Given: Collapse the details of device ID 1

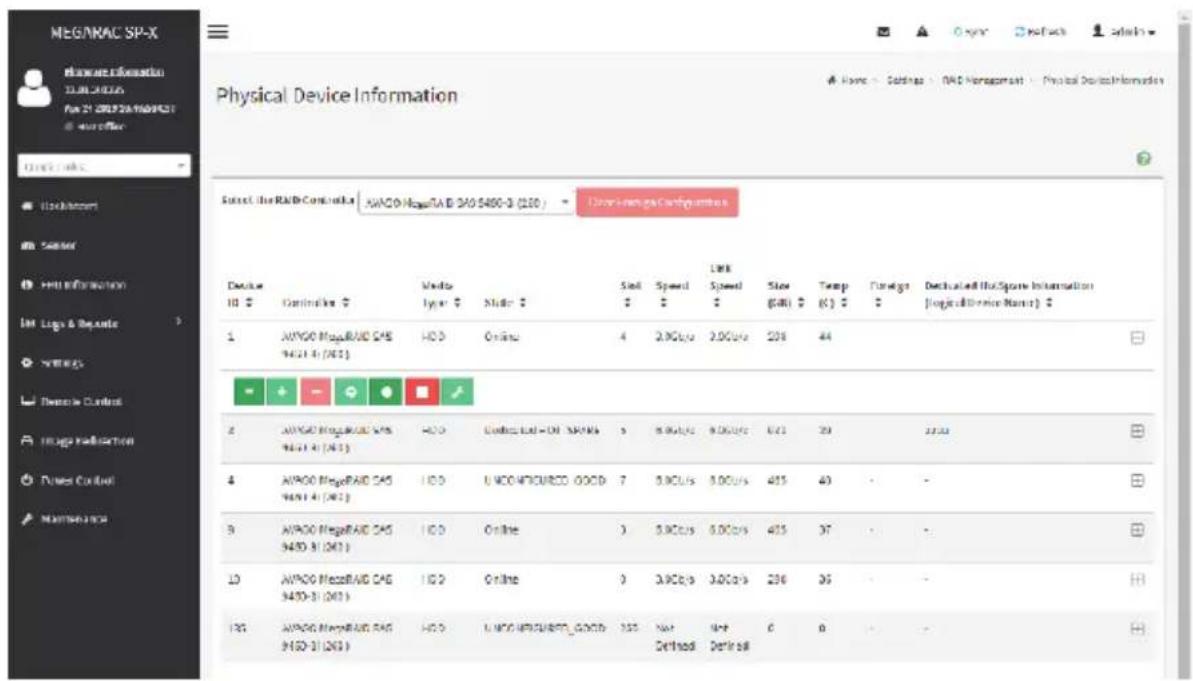Looking at the screenshot, I should click(1137, 339).
